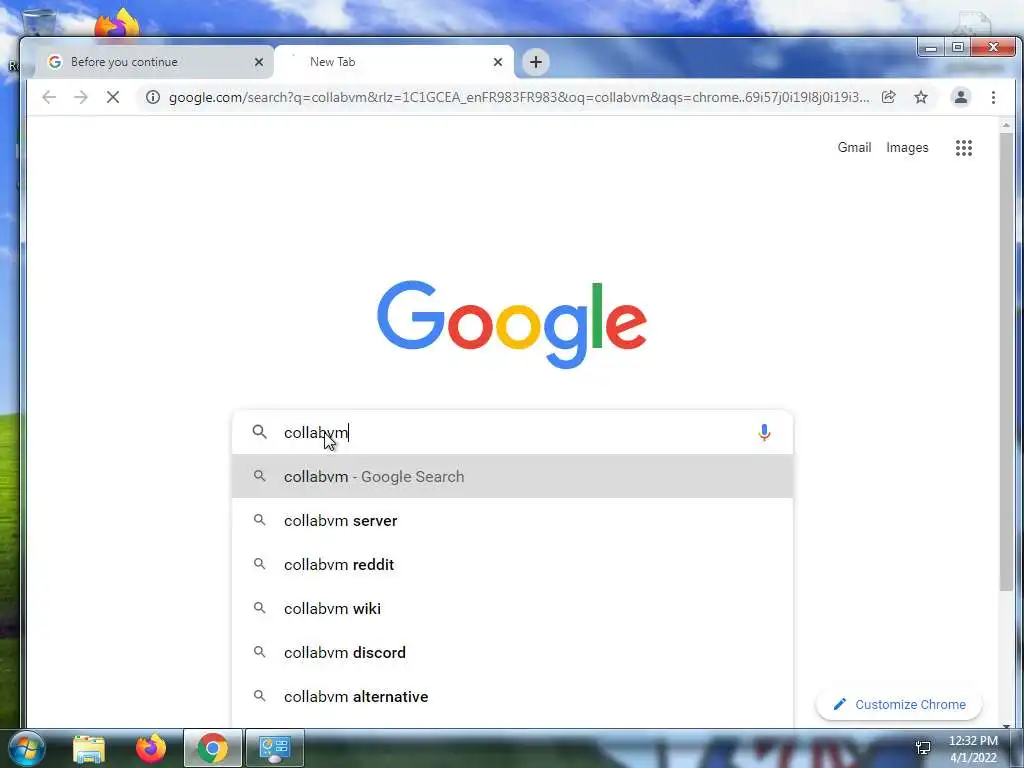Open the Windows Start menu
The image size is (1024, 768).
pos(26,748)
